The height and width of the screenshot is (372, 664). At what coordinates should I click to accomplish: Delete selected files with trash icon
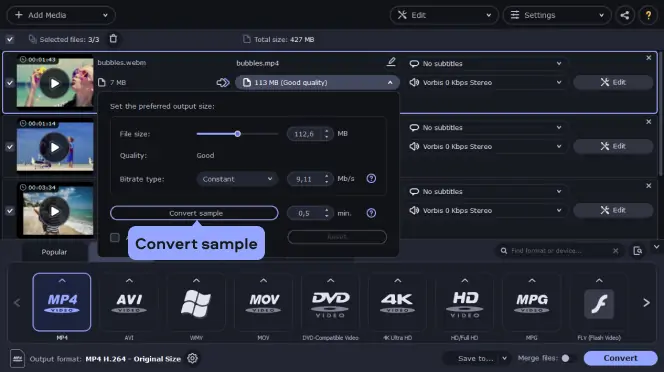tap(113, 39)
